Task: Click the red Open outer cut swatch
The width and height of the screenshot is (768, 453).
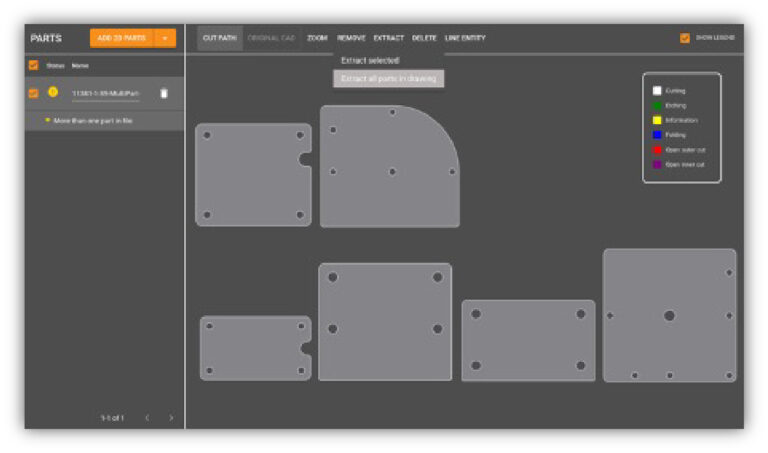Action: coord(657,150)
